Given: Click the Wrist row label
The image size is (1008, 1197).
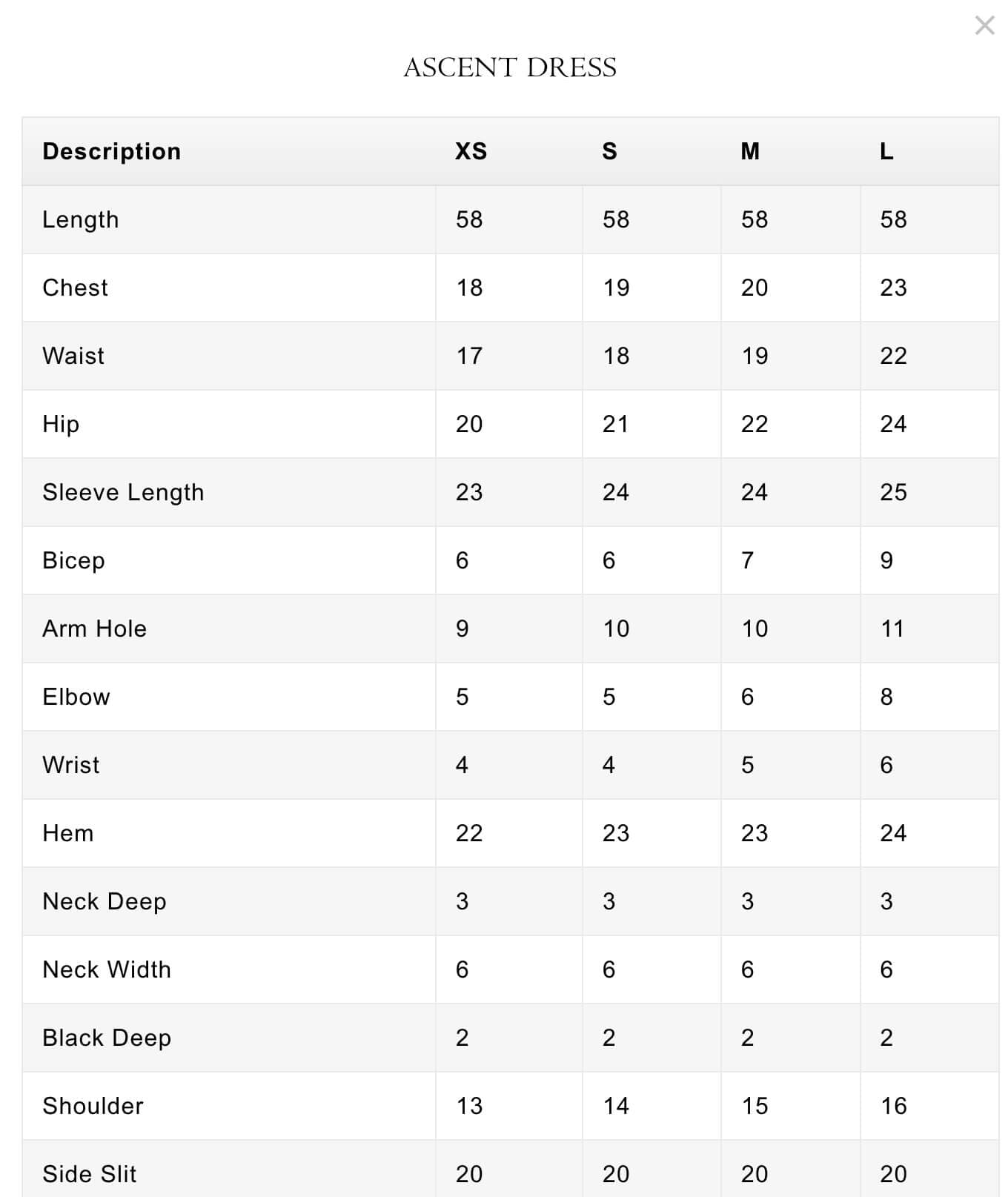Looking at the screenshot, I should click(x=71, y=765).
